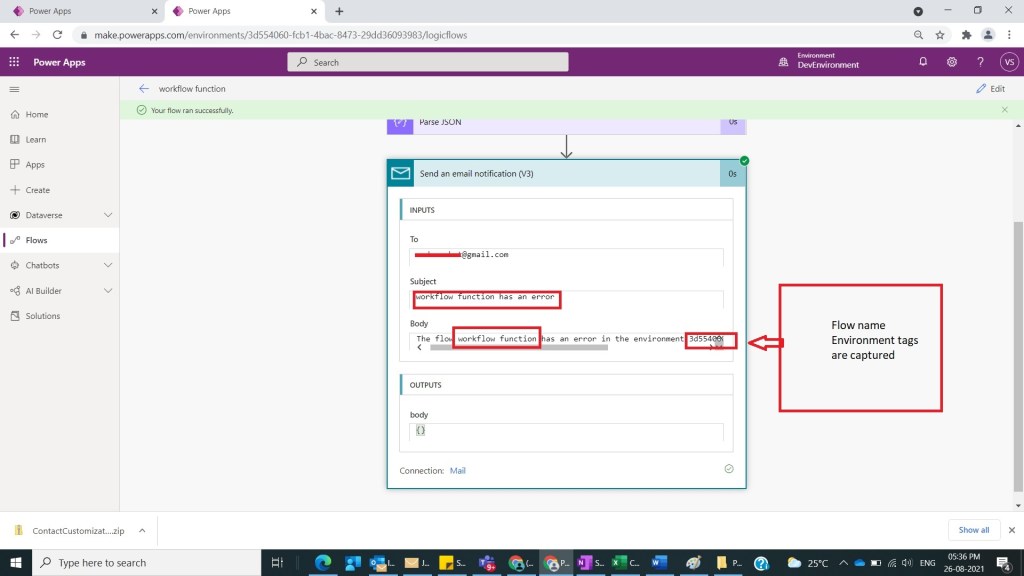Click the Edit pencil button
1024x576 pixels.
click(990, 89)
